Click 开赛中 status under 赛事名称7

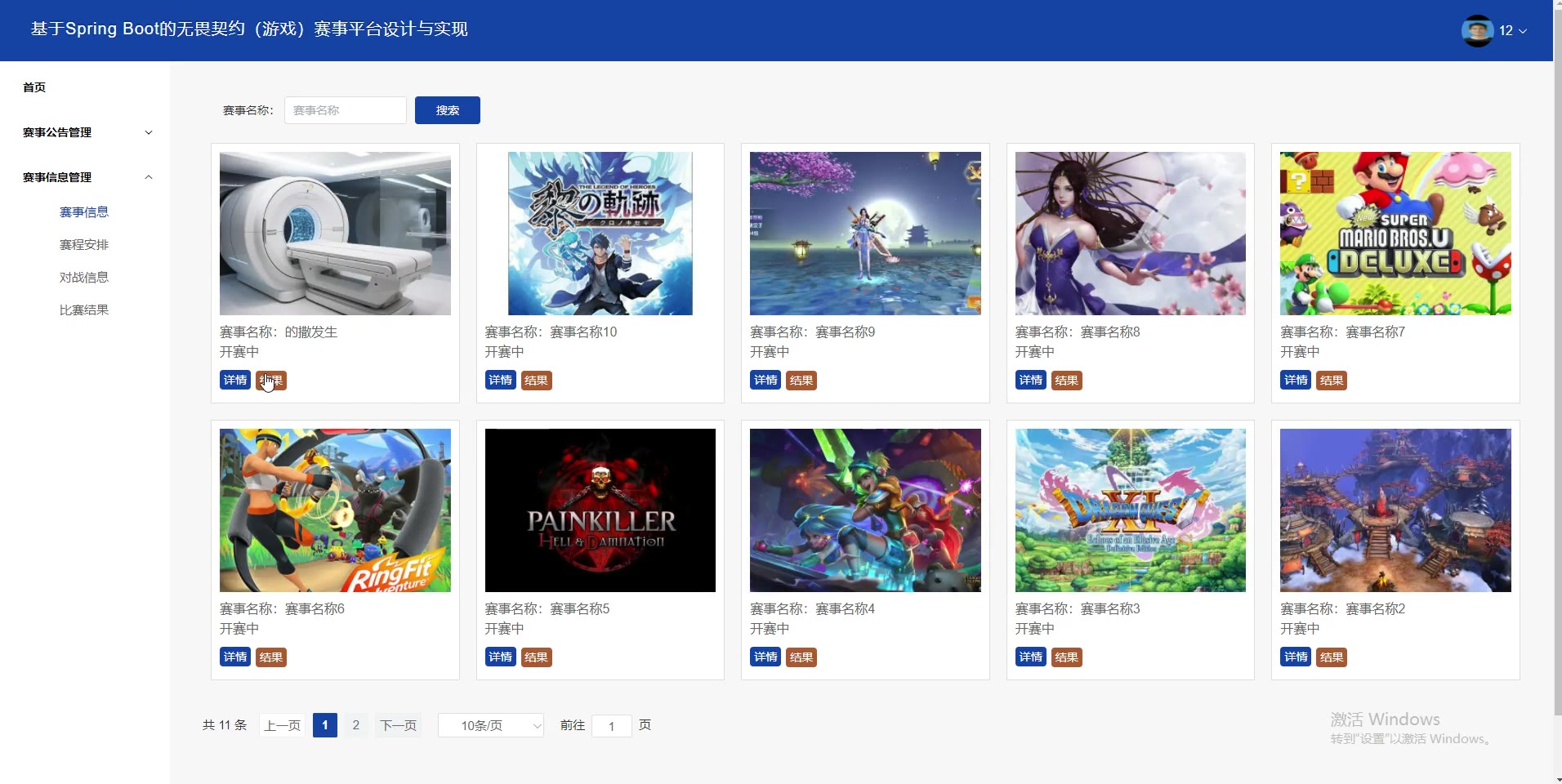(x=1300, y=352)
